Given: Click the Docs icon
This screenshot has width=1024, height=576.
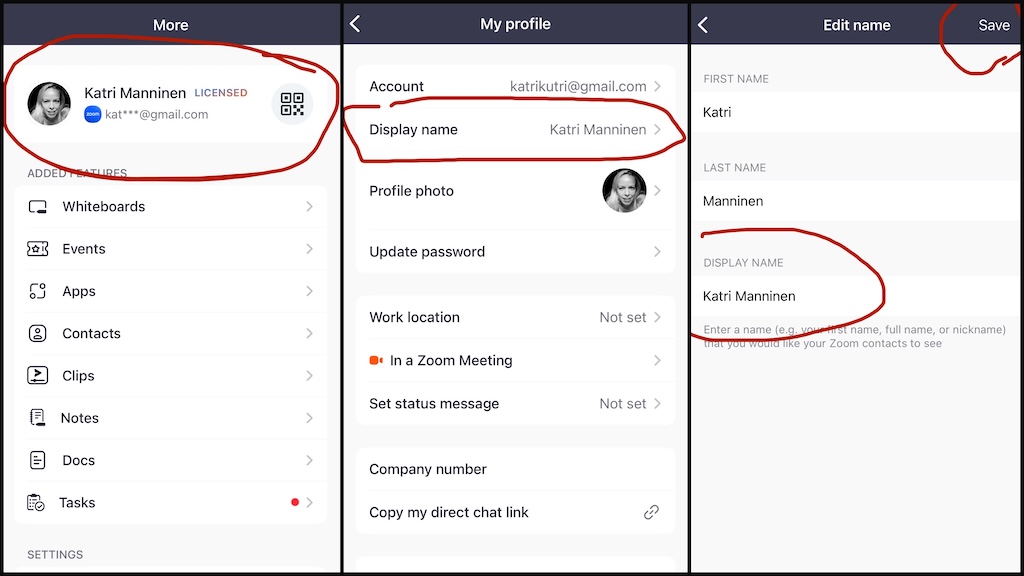Looking at the screenshot, I should pyautogui.click(x=37, y=460).
